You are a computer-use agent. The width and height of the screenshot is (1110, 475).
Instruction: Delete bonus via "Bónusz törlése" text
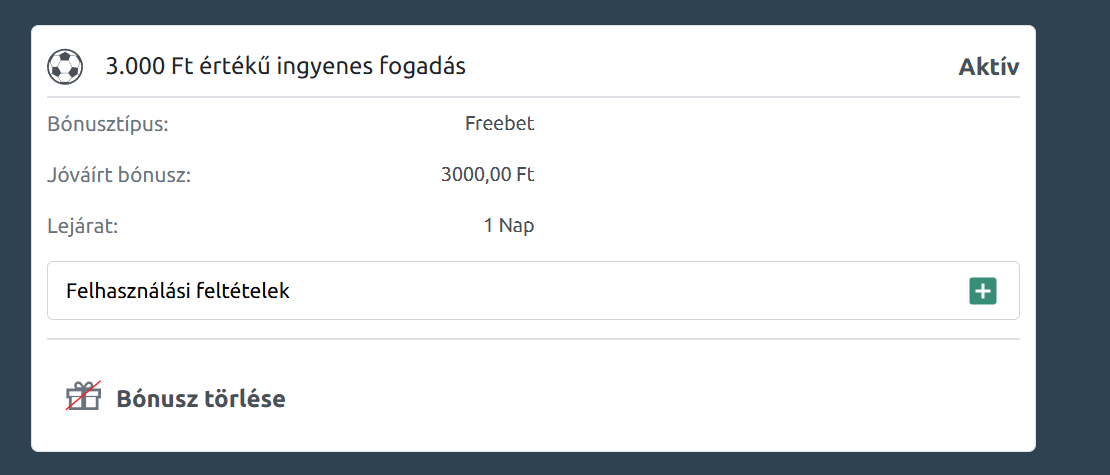click(201, 399)
